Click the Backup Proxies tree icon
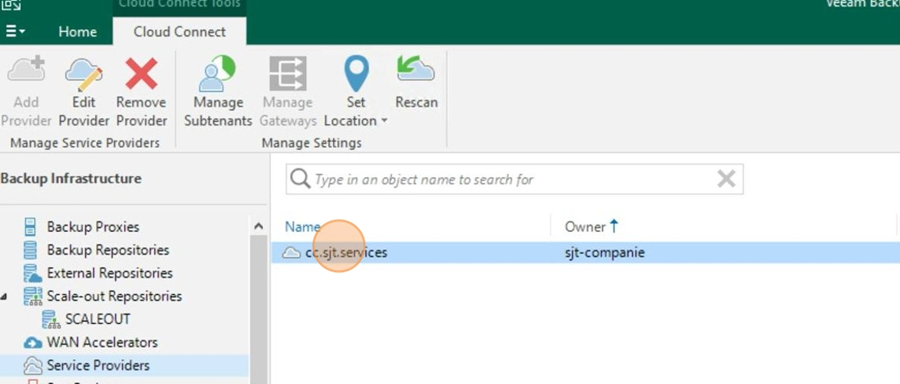Viewport: 900px width, 384px height. tap(30, 227)
